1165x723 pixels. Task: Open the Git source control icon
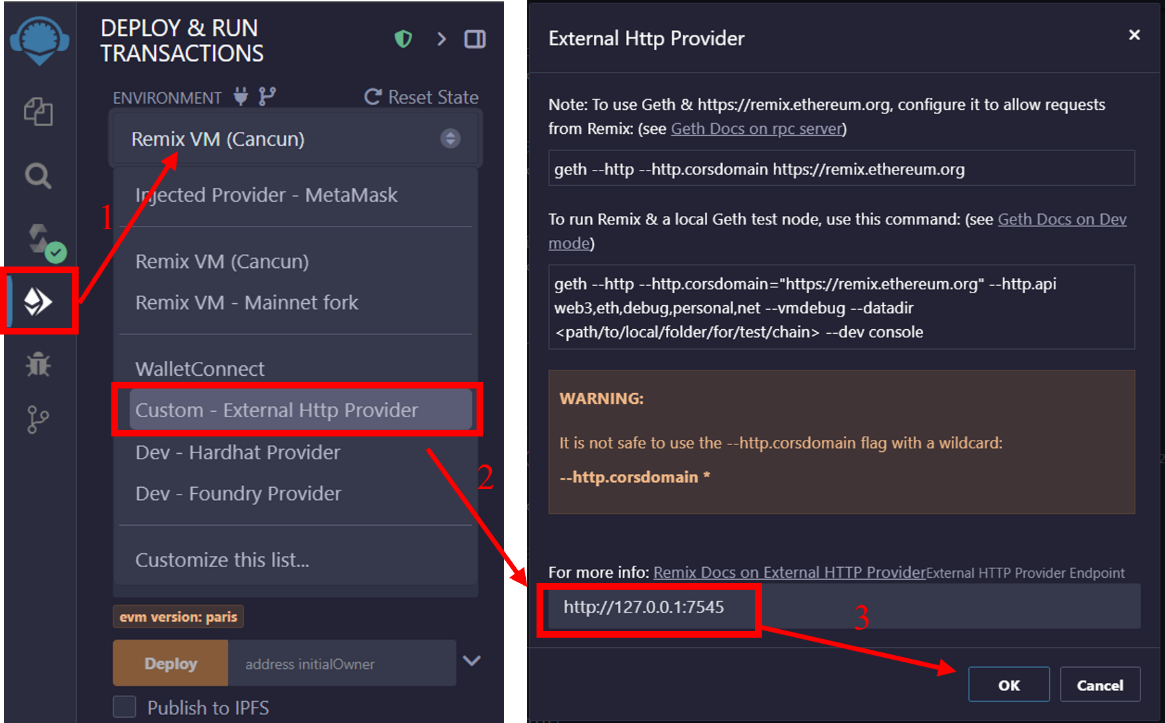[38, 419]
